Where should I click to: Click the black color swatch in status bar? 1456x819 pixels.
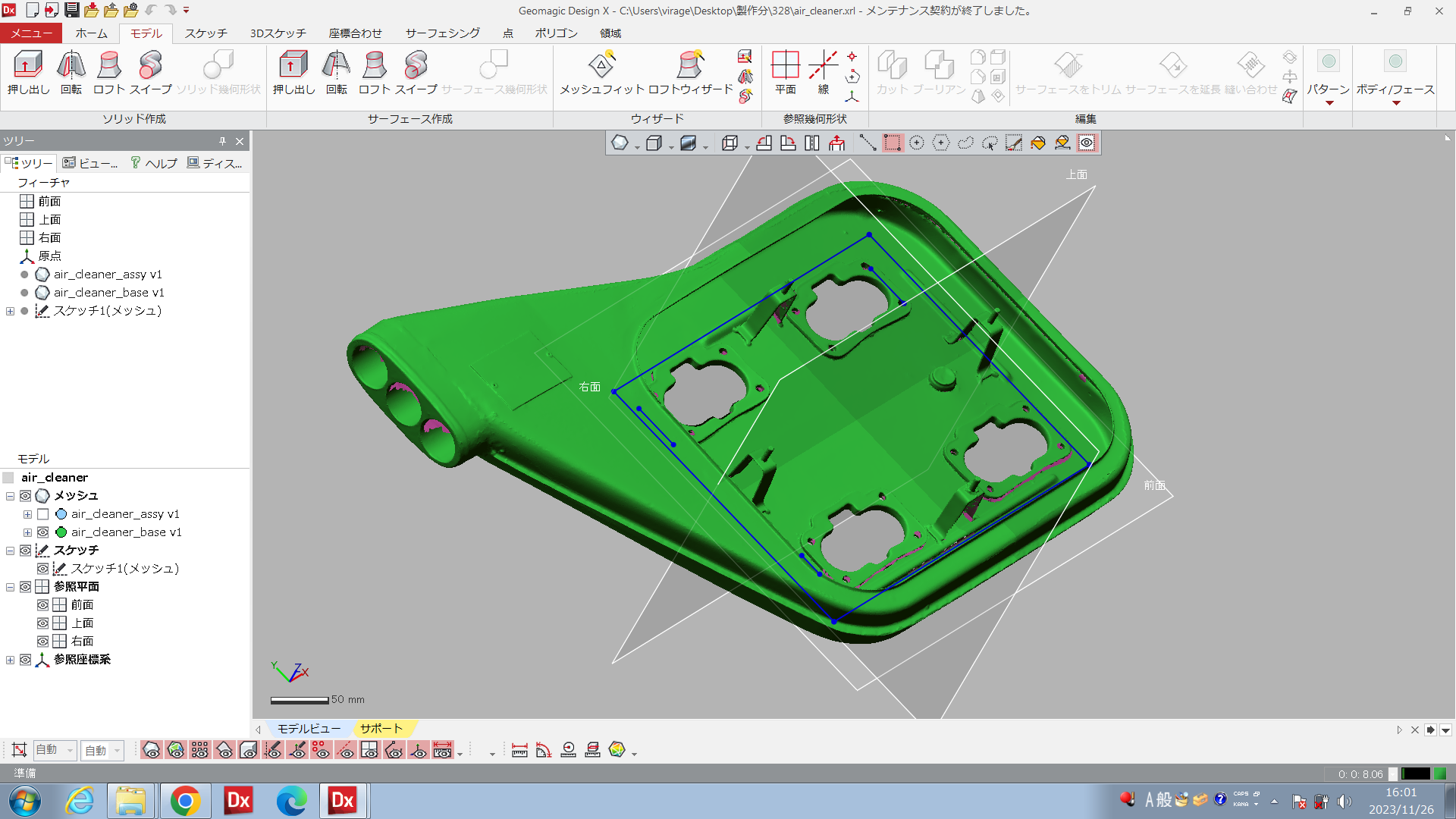point(1415,774)
